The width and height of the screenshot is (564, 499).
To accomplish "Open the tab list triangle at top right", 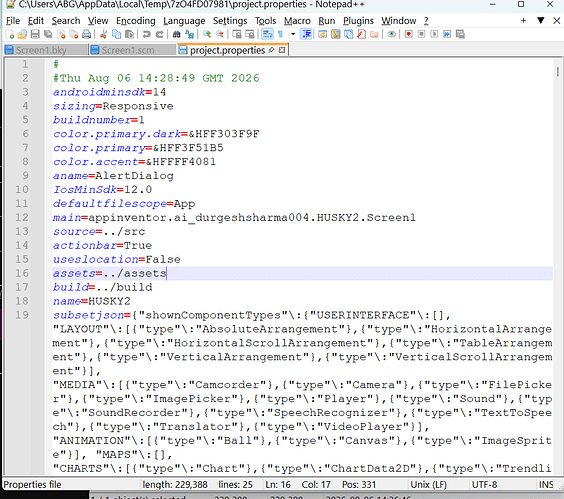I will tap(540, 21).
